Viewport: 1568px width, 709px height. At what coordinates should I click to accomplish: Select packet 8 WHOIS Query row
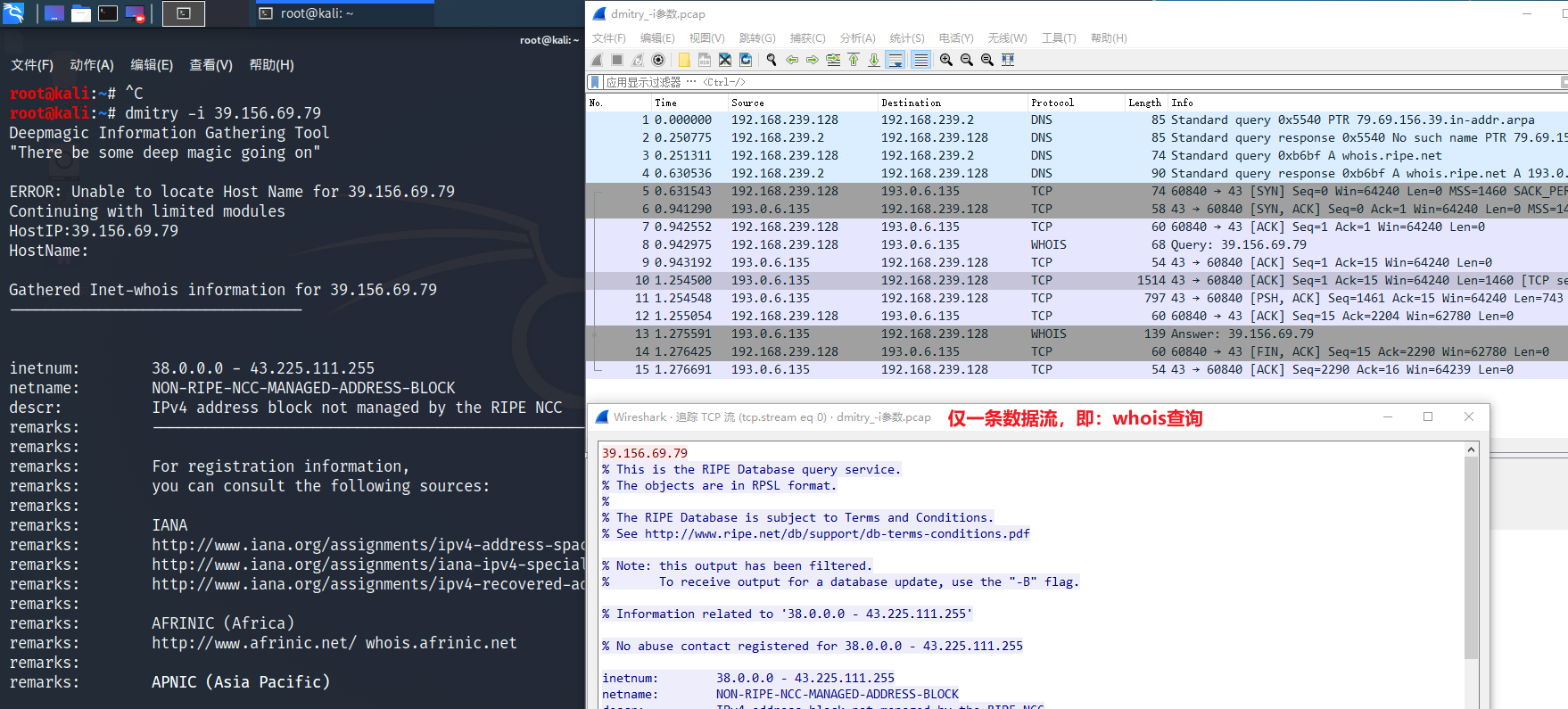click(1077, 244)
